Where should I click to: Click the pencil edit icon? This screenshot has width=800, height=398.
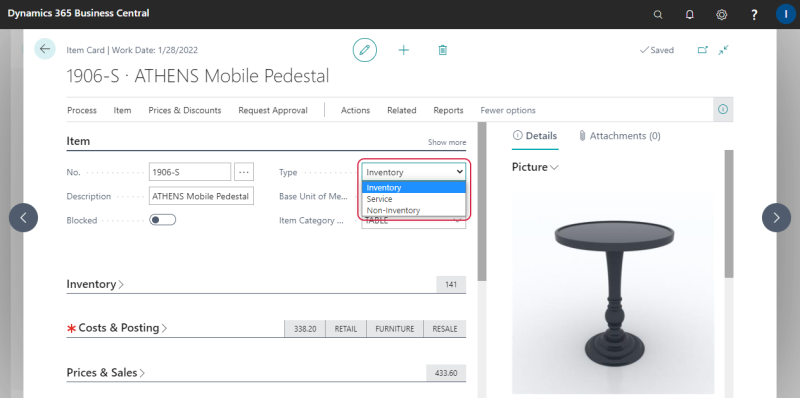click(x=364, y=50)
